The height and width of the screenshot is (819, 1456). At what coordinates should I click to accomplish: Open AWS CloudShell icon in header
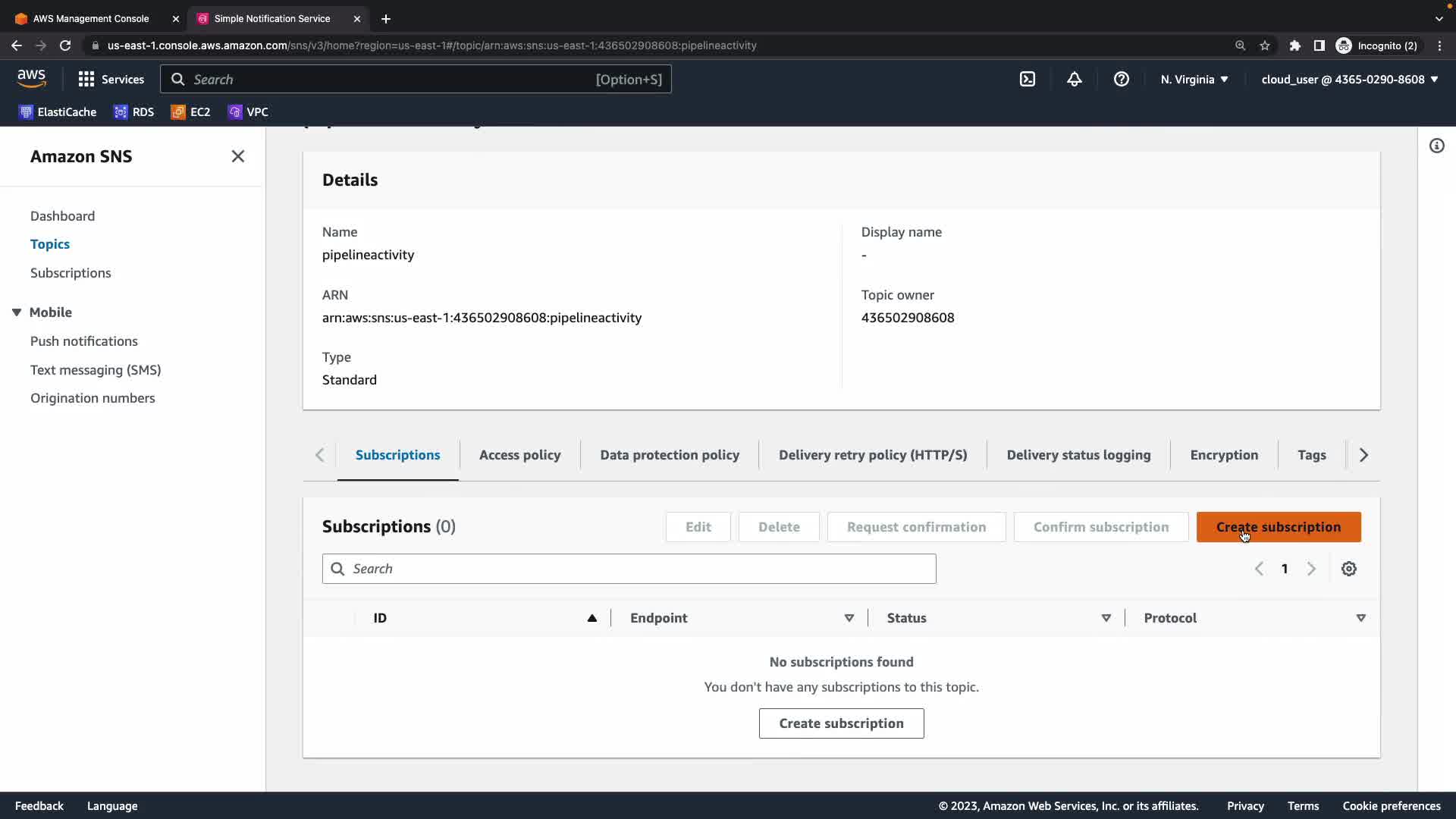click(x=1028, y=80)
